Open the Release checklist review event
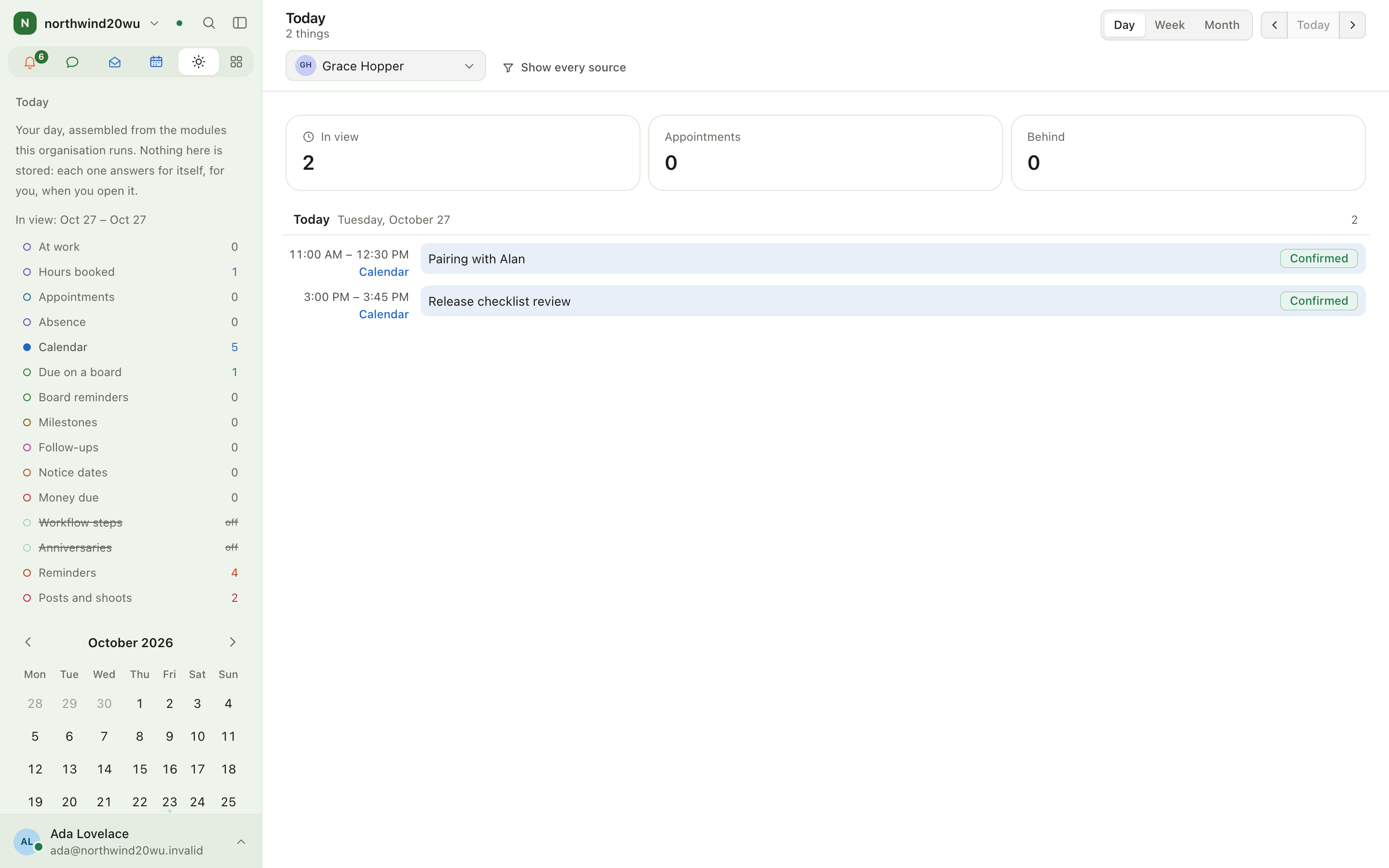The height and width of the screenshot is (868, 1389). [893, 301]
